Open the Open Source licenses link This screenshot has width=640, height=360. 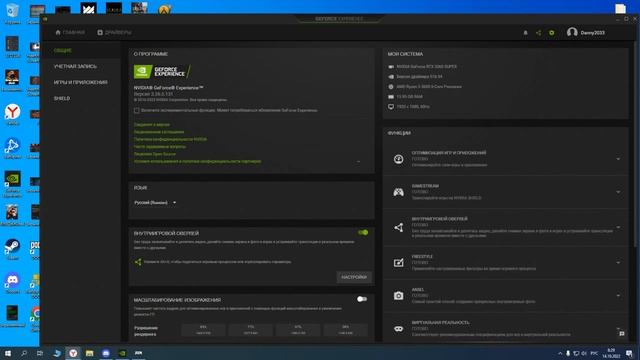pyautogui.click(x=155, y=154)
